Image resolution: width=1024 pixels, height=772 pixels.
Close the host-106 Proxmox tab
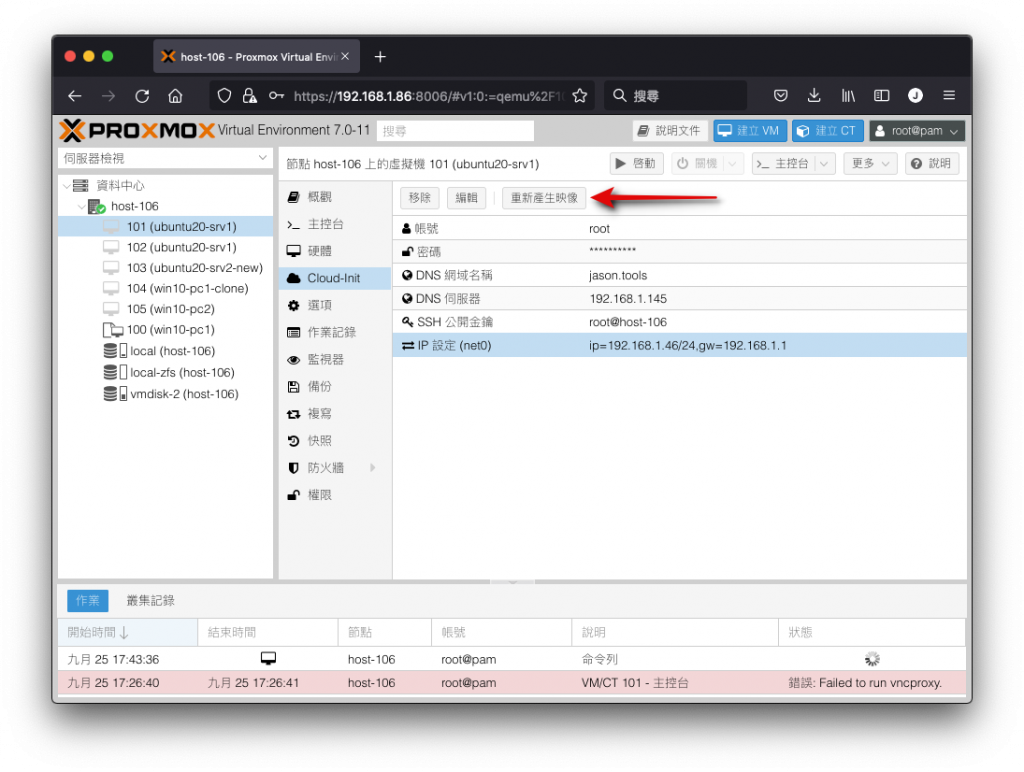pyautogui.click(x=345, y=57)
